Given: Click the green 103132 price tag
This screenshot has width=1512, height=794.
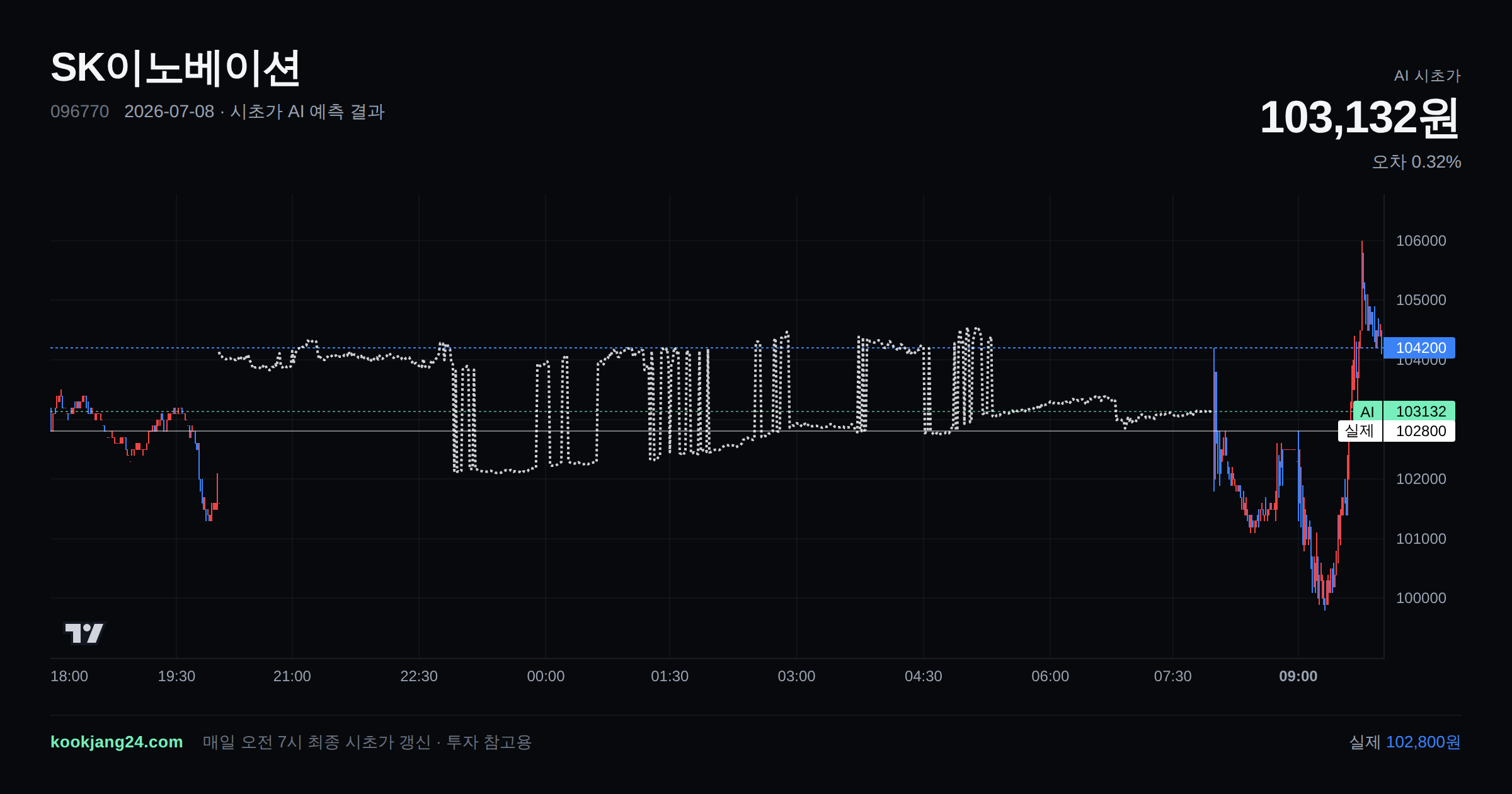Looking at the screenshot, I should 1419,411.
